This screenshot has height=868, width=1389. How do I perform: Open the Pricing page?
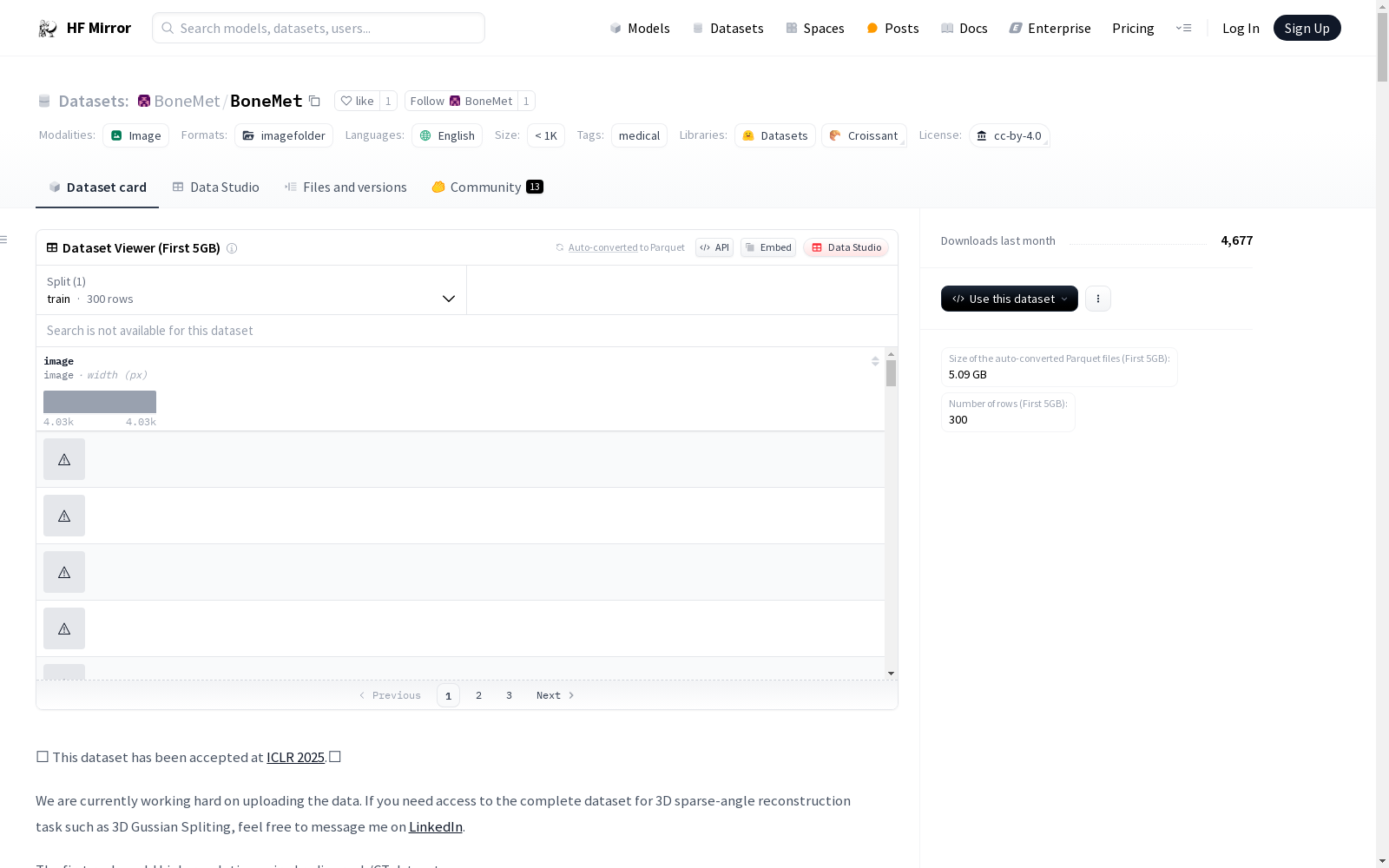coord(1133,29)
